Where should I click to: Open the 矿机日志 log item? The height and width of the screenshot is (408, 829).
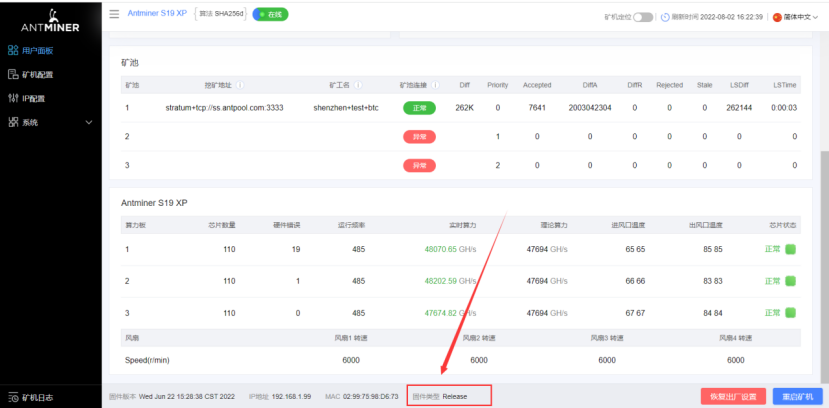pos(31,397)
